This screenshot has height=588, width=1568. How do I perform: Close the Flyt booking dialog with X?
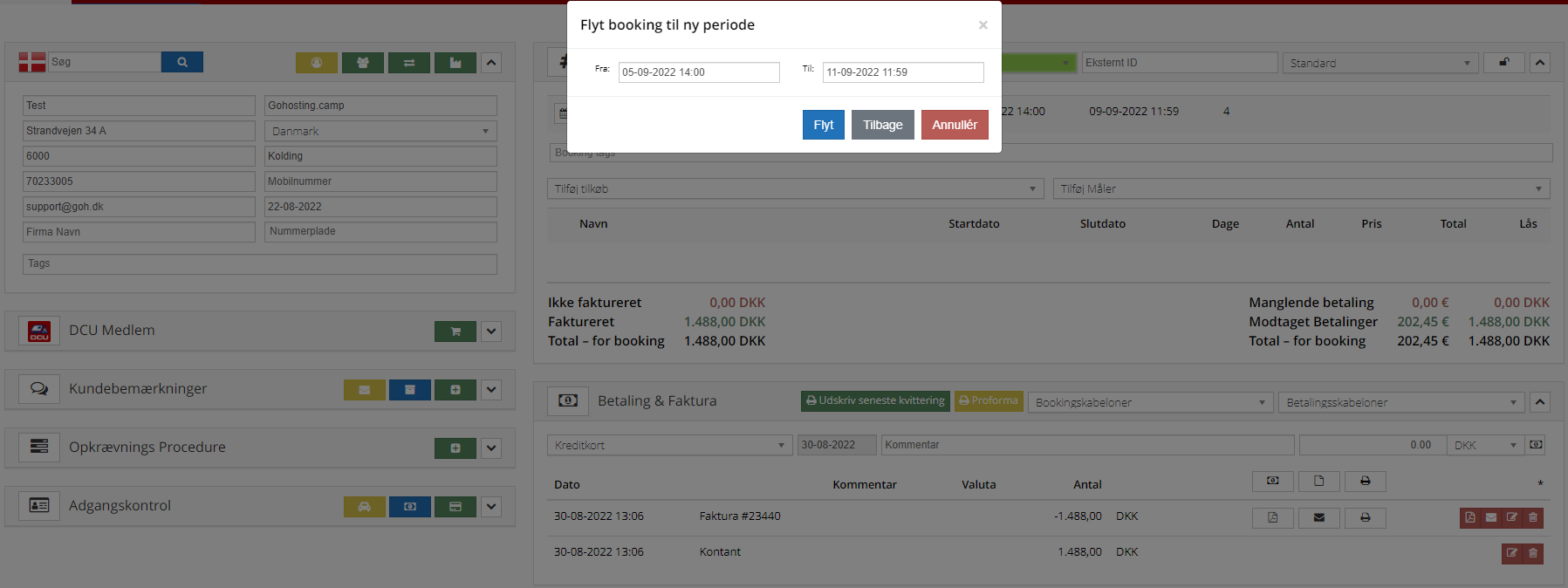tap(983, 25)
